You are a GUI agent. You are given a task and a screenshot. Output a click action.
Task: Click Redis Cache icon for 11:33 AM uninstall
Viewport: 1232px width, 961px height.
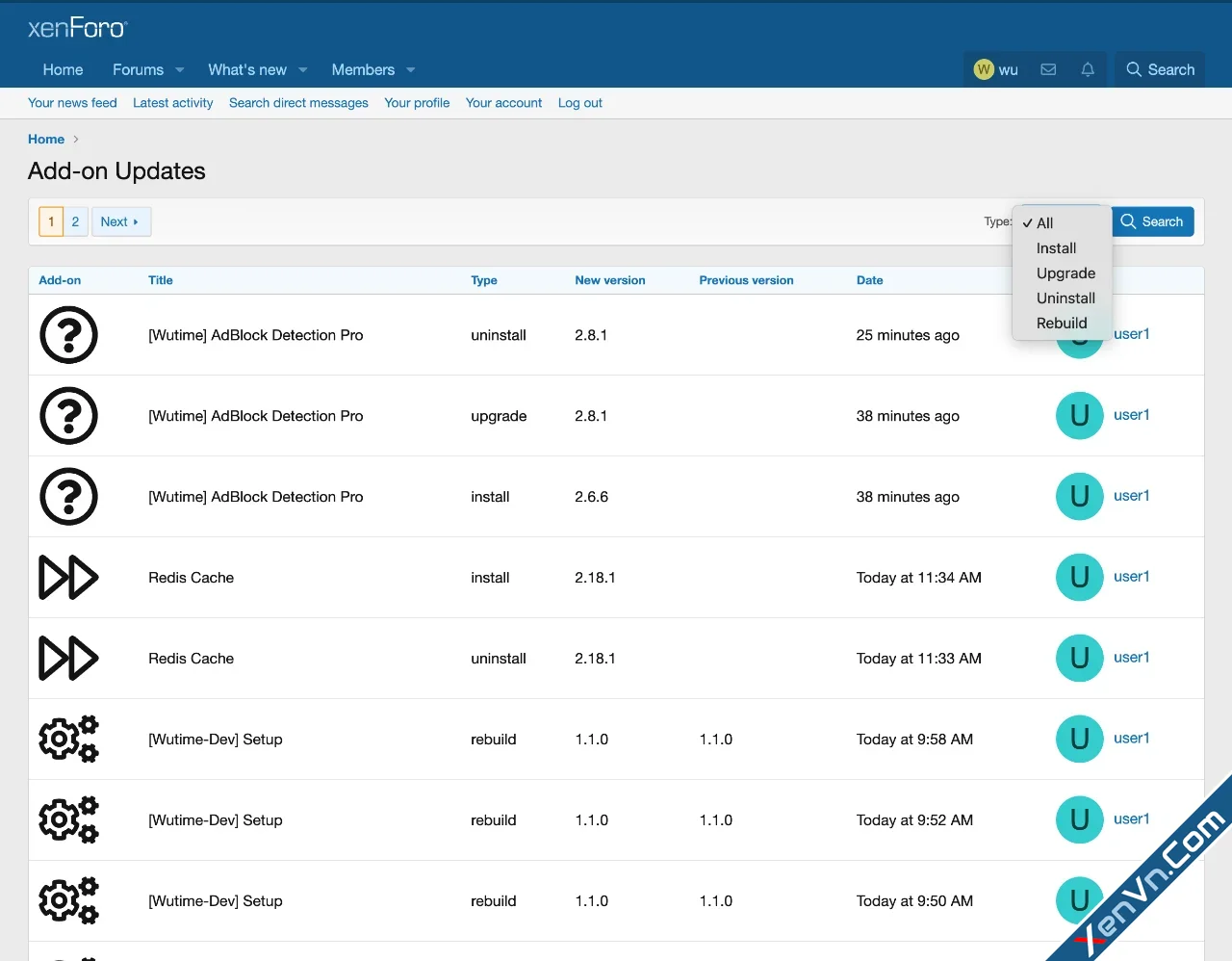click(68, 659)
